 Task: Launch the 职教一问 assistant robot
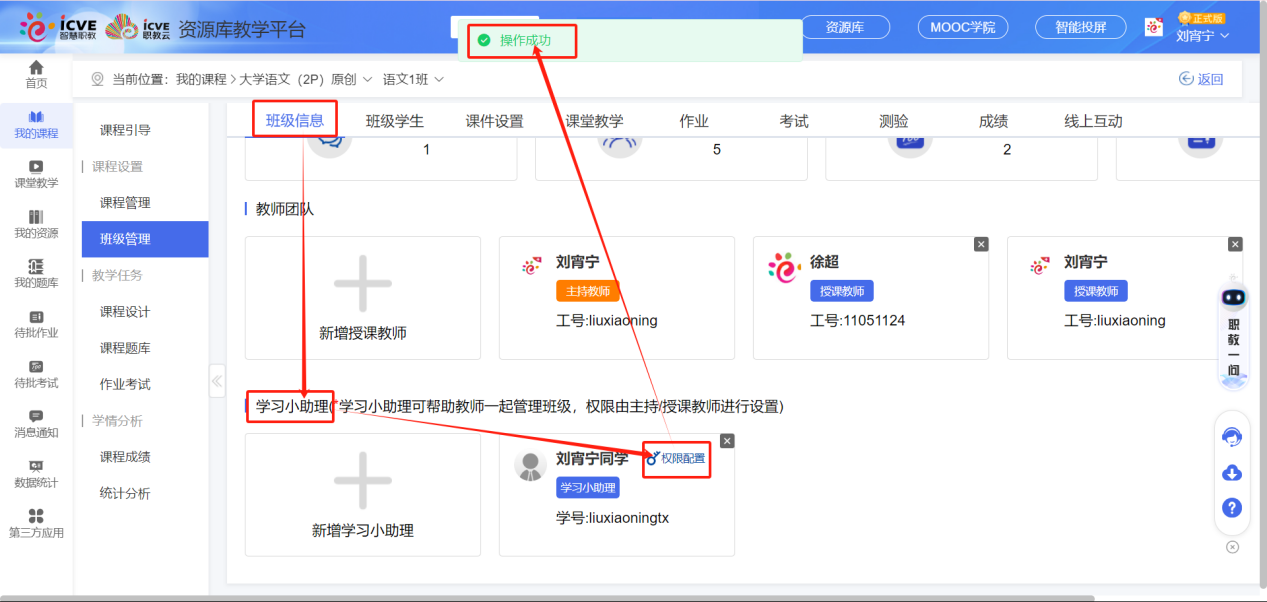(1233, 320)
